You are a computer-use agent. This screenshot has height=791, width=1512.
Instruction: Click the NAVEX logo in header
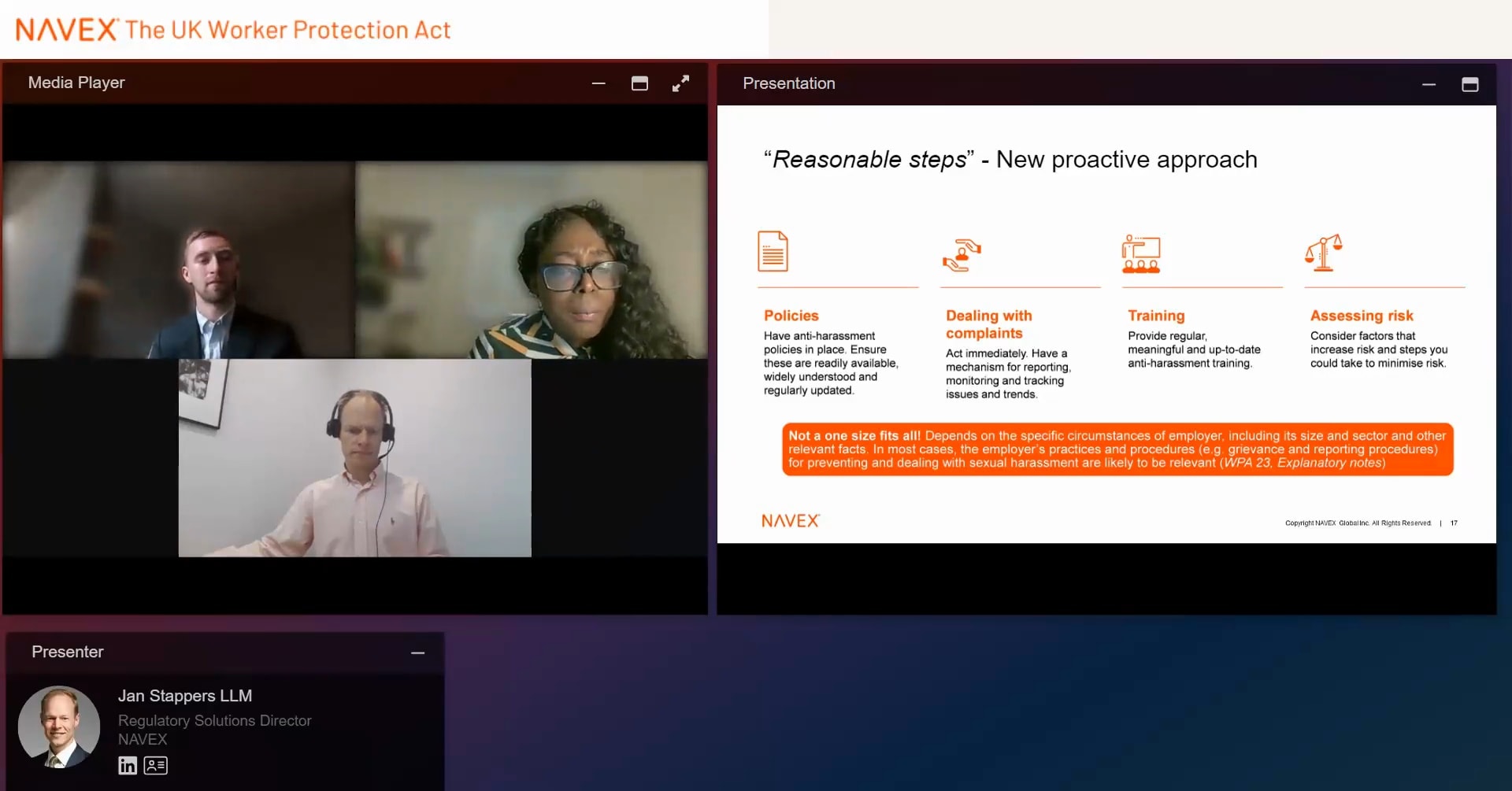[x=67, y=30]
